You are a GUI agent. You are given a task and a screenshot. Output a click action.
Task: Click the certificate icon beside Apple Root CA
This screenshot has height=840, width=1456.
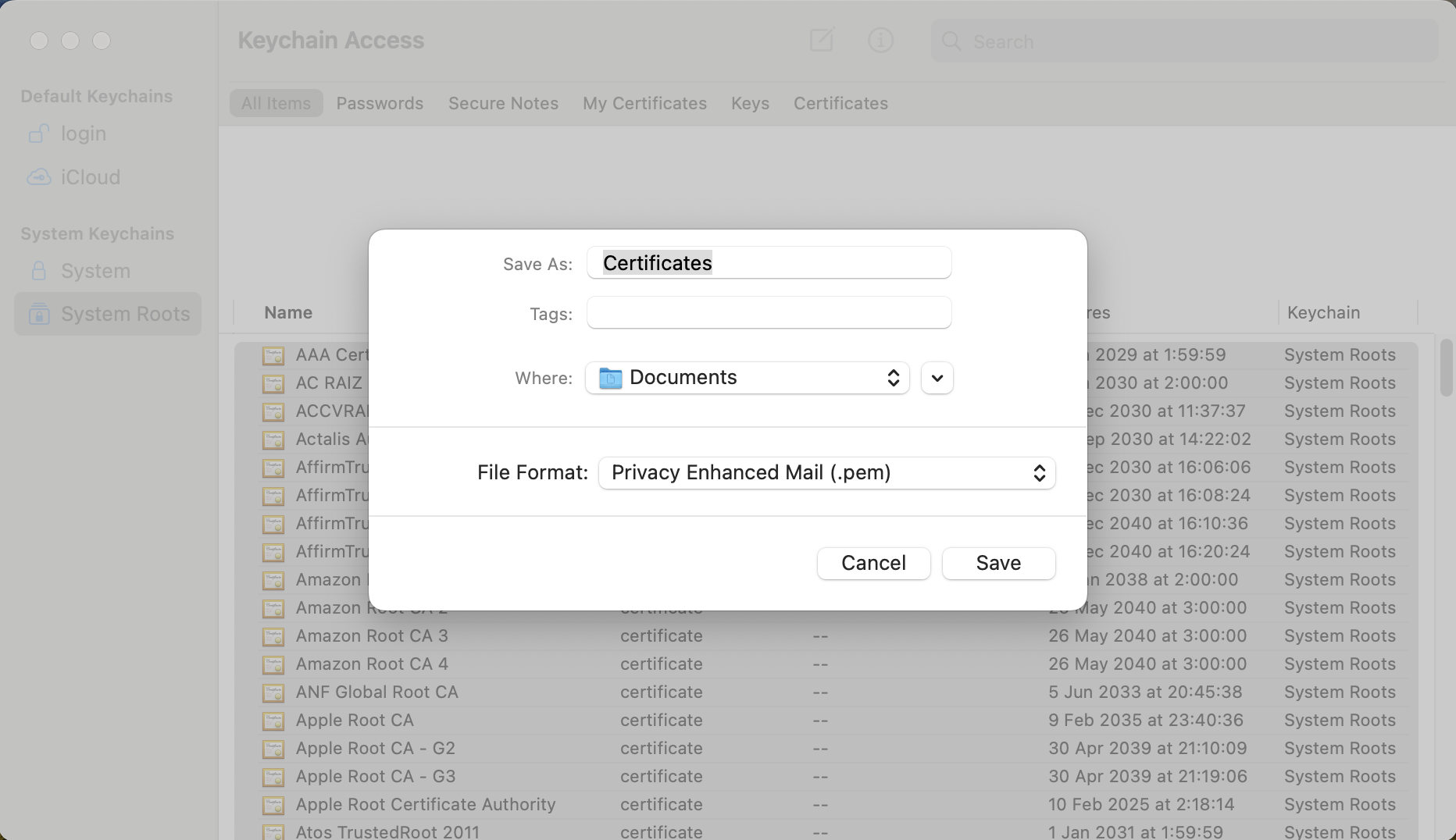(273, 721)
